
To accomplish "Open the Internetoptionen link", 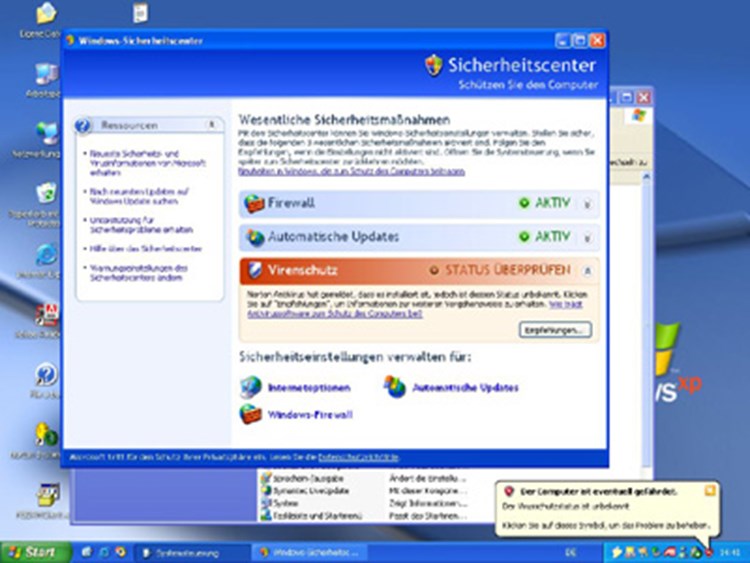I will [x=309, y=387].
